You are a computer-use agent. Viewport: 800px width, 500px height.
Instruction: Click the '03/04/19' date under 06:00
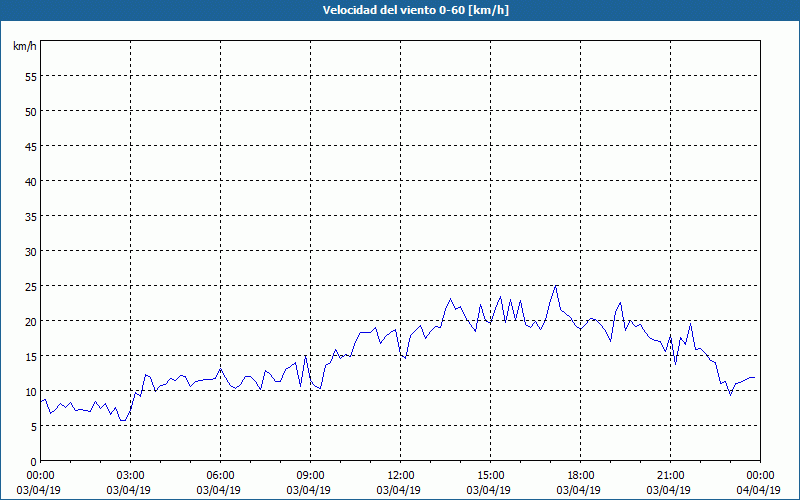(218, 490)
